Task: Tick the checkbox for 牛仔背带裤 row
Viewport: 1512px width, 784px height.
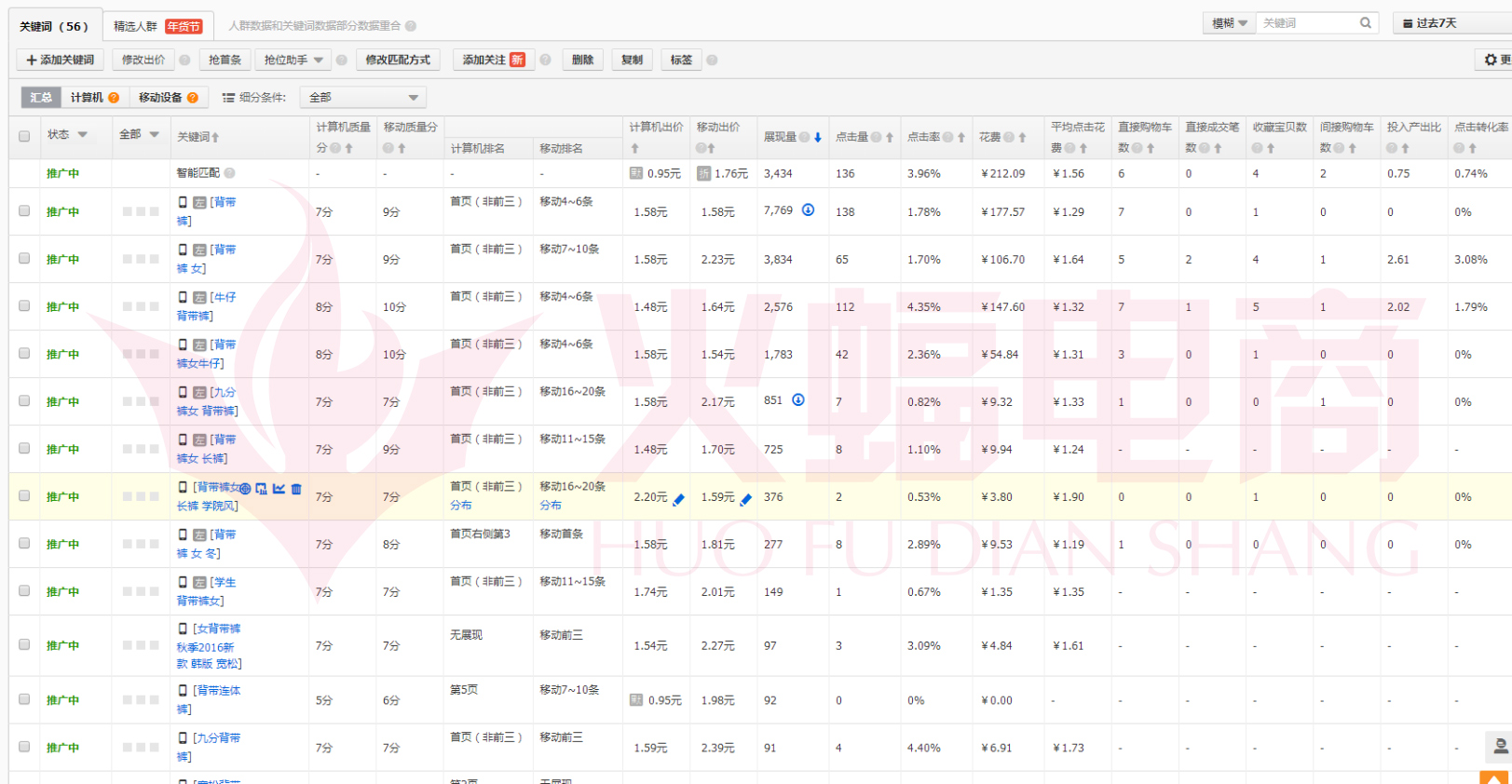Action: (24, 305)
